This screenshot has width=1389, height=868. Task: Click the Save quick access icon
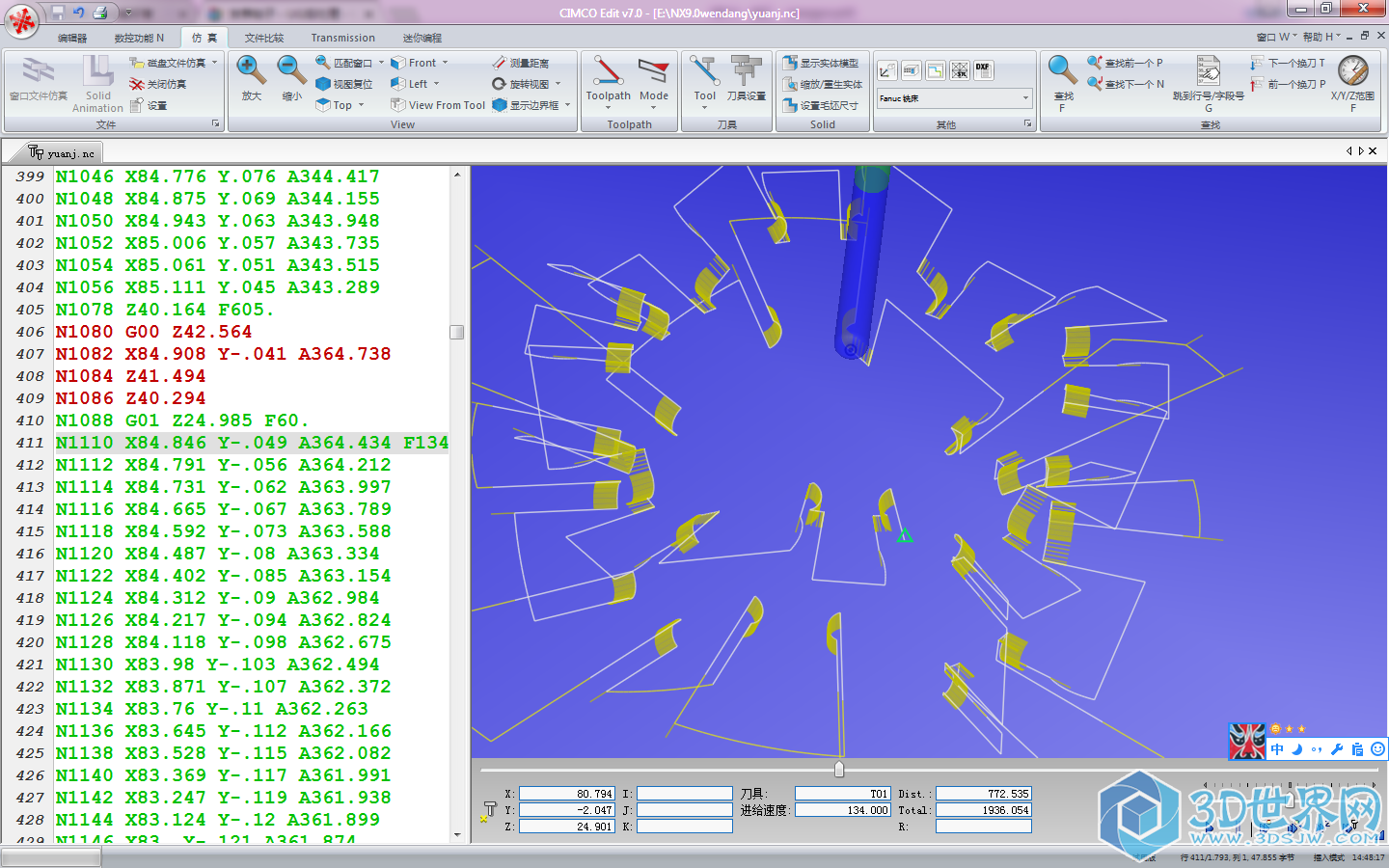(x=57, y=13)
